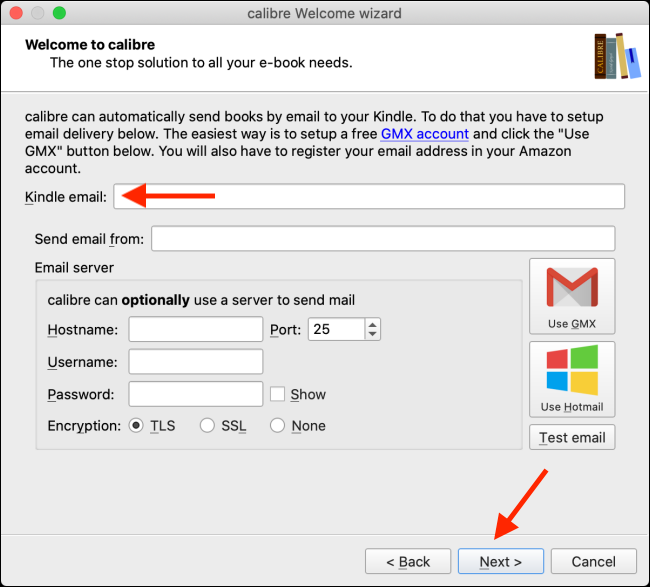Screen dimensions: 650x587
Task: Click the 'Kindle email:' label
Action: 66,197
